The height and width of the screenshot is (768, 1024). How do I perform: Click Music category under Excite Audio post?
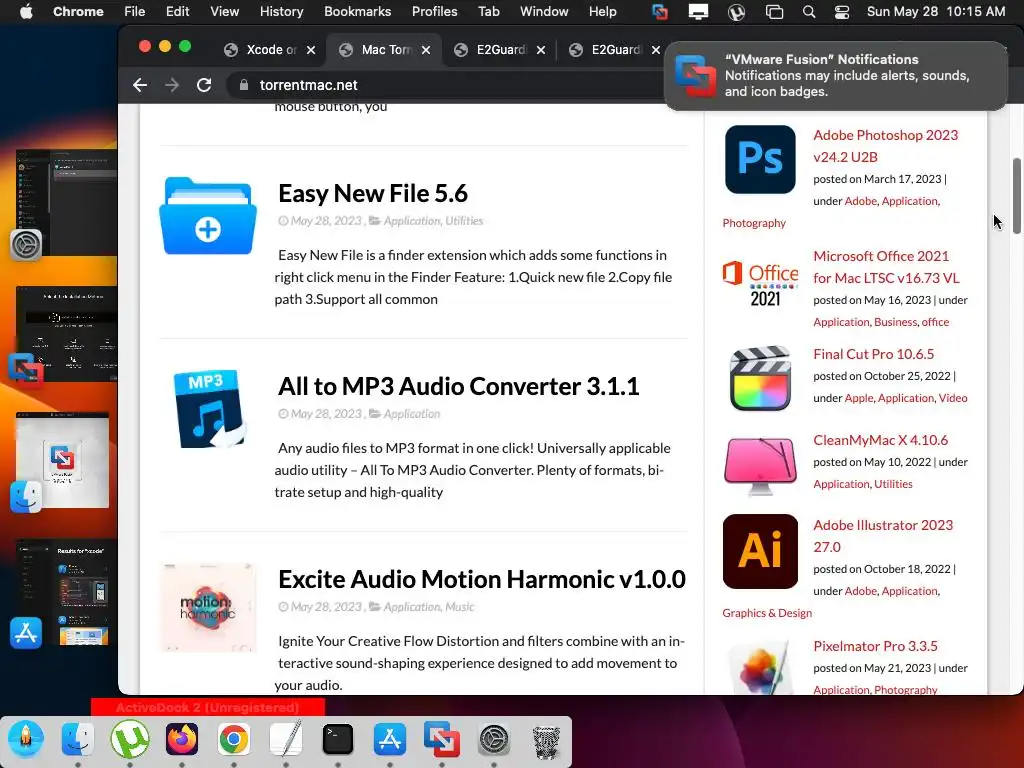[x=459, y=607]
